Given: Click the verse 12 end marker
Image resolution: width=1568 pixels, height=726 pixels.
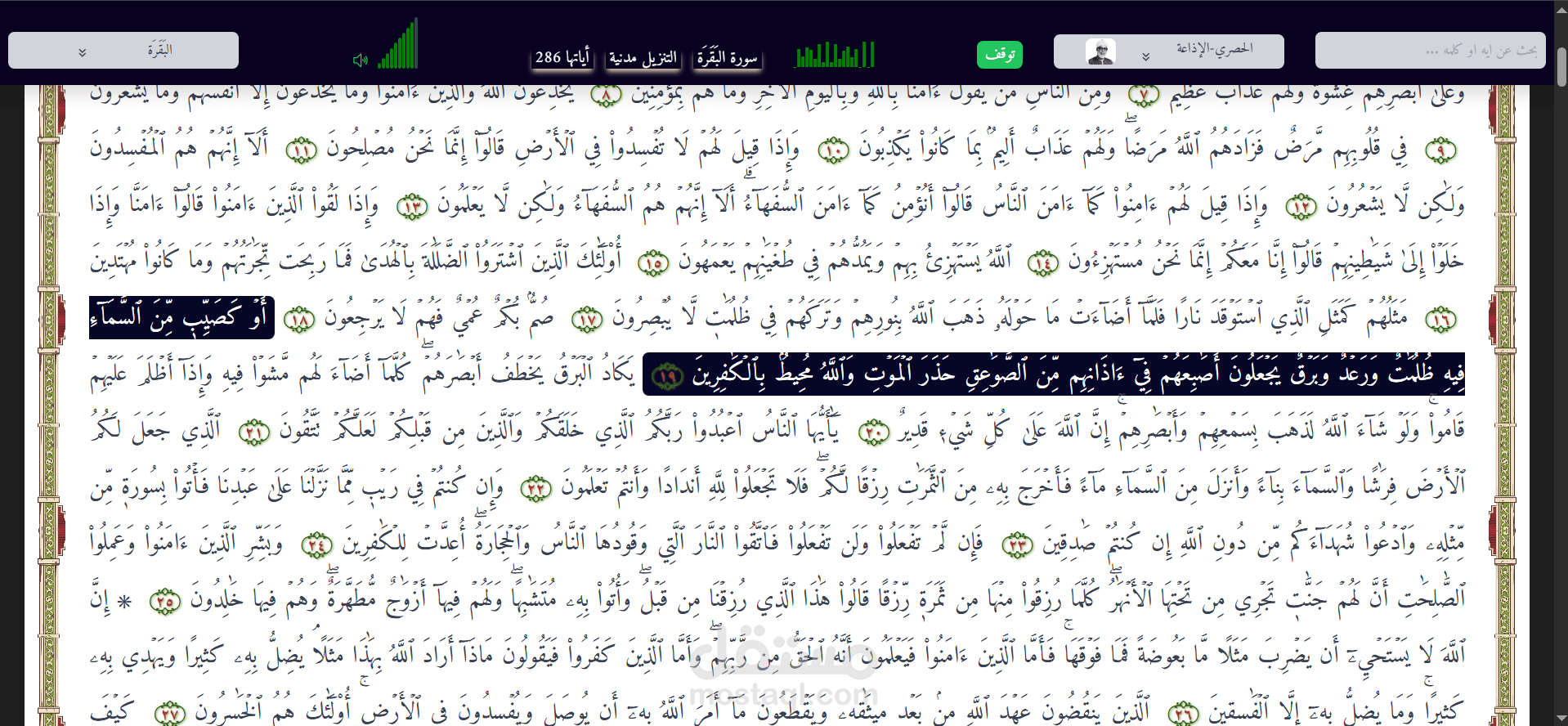Looking at the screenshot, I should tap(1301, 207).
